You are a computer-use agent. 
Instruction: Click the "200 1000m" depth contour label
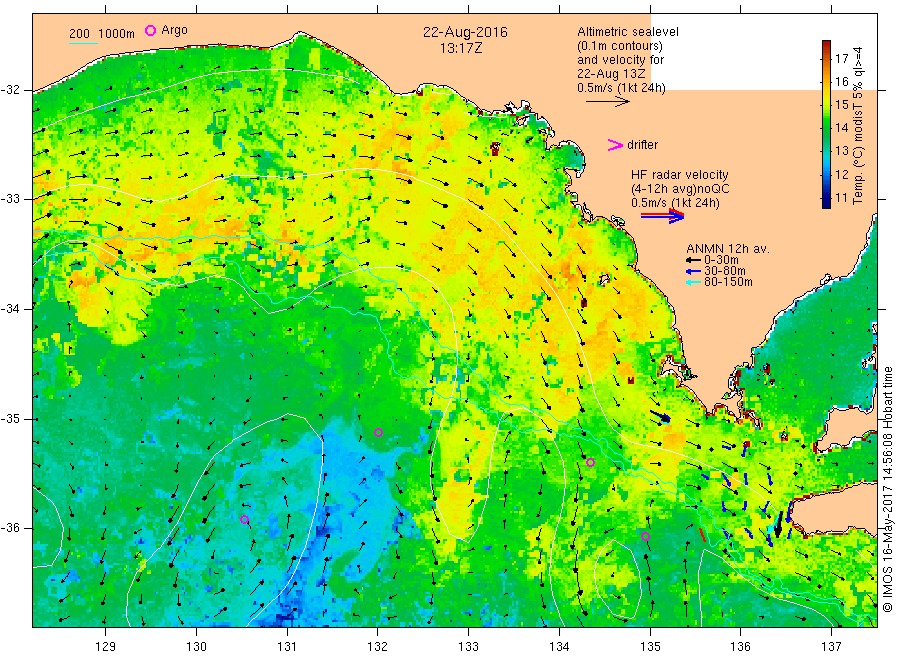102,34
